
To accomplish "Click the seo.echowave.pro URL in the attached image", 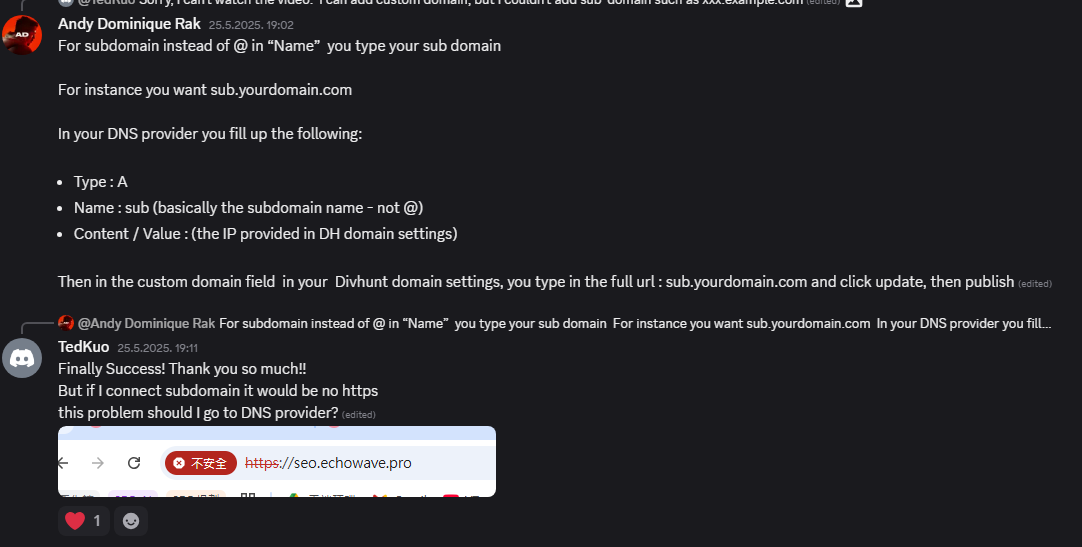I will point(328,463).
